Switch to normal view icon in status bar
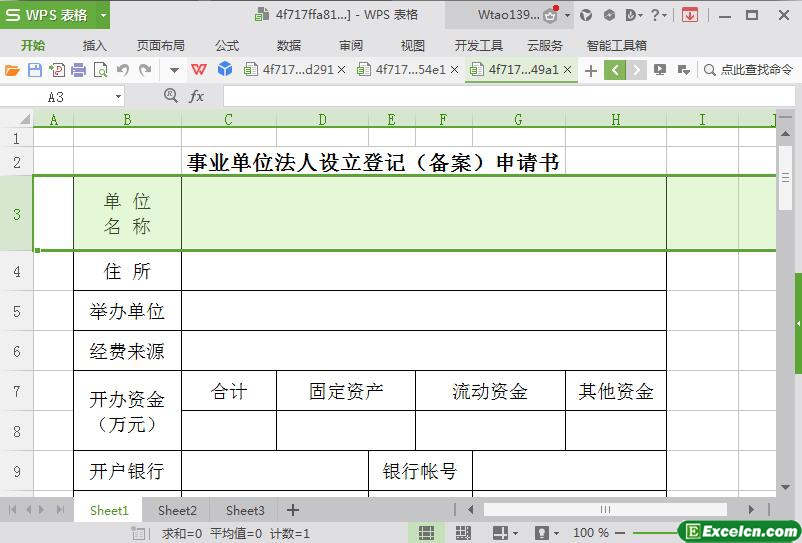 pyautogui.click(x=426, y=533)
